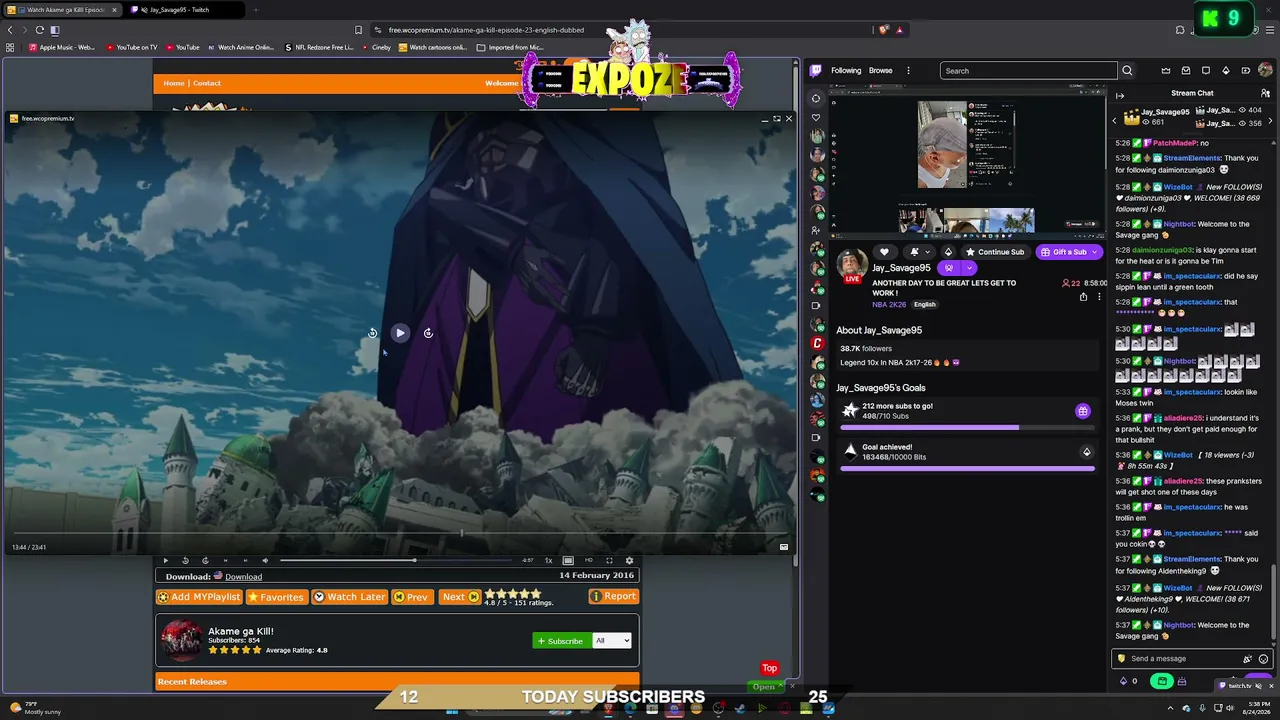The height and width of the screenshot is (720, 1280).
Task: Open the 1x playback speed menu
Action: coord(548,561)
